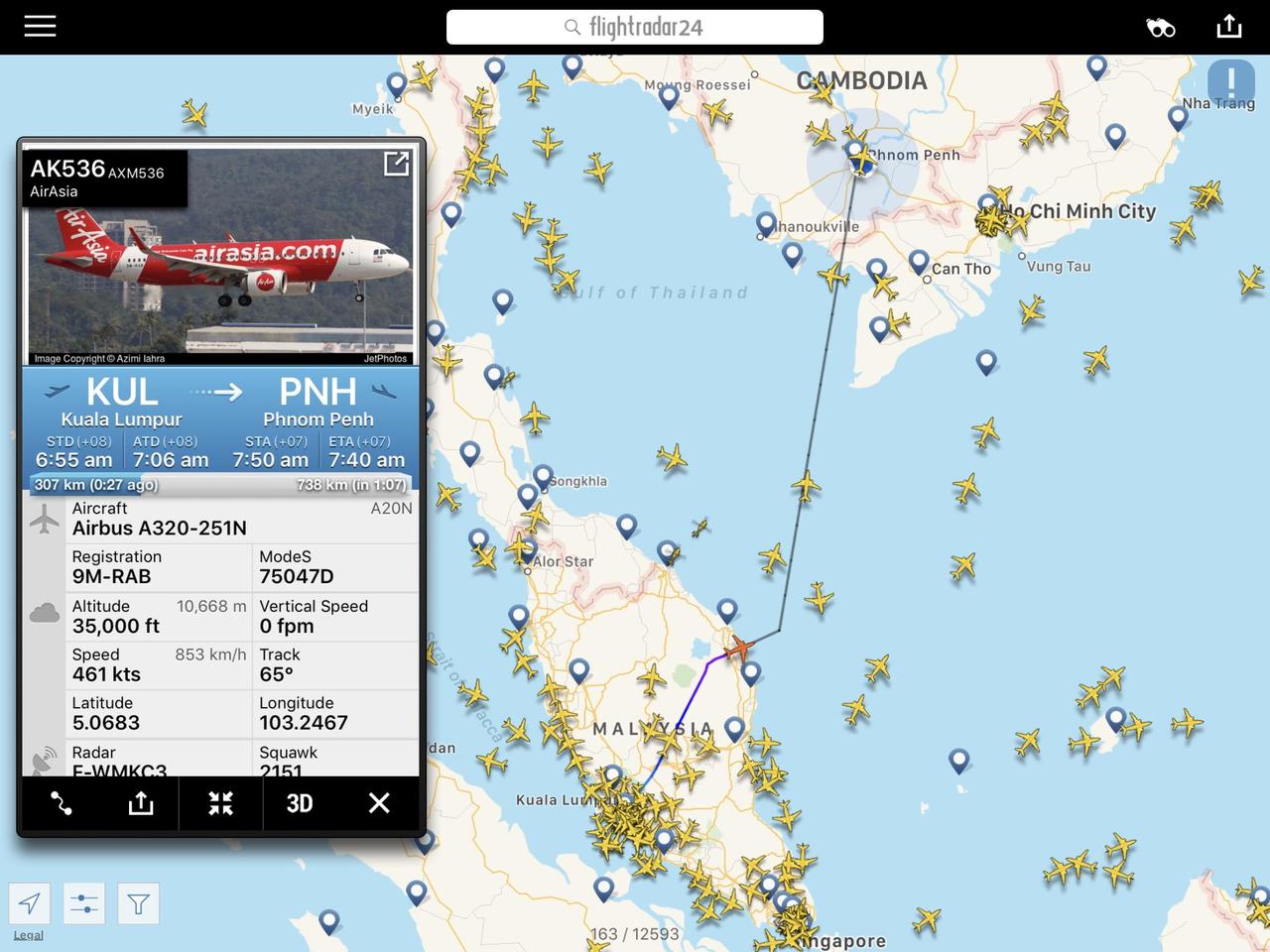Screen dimensions: 1270x952
Task: Center map on my location arrow
Action: coord(30,903)
